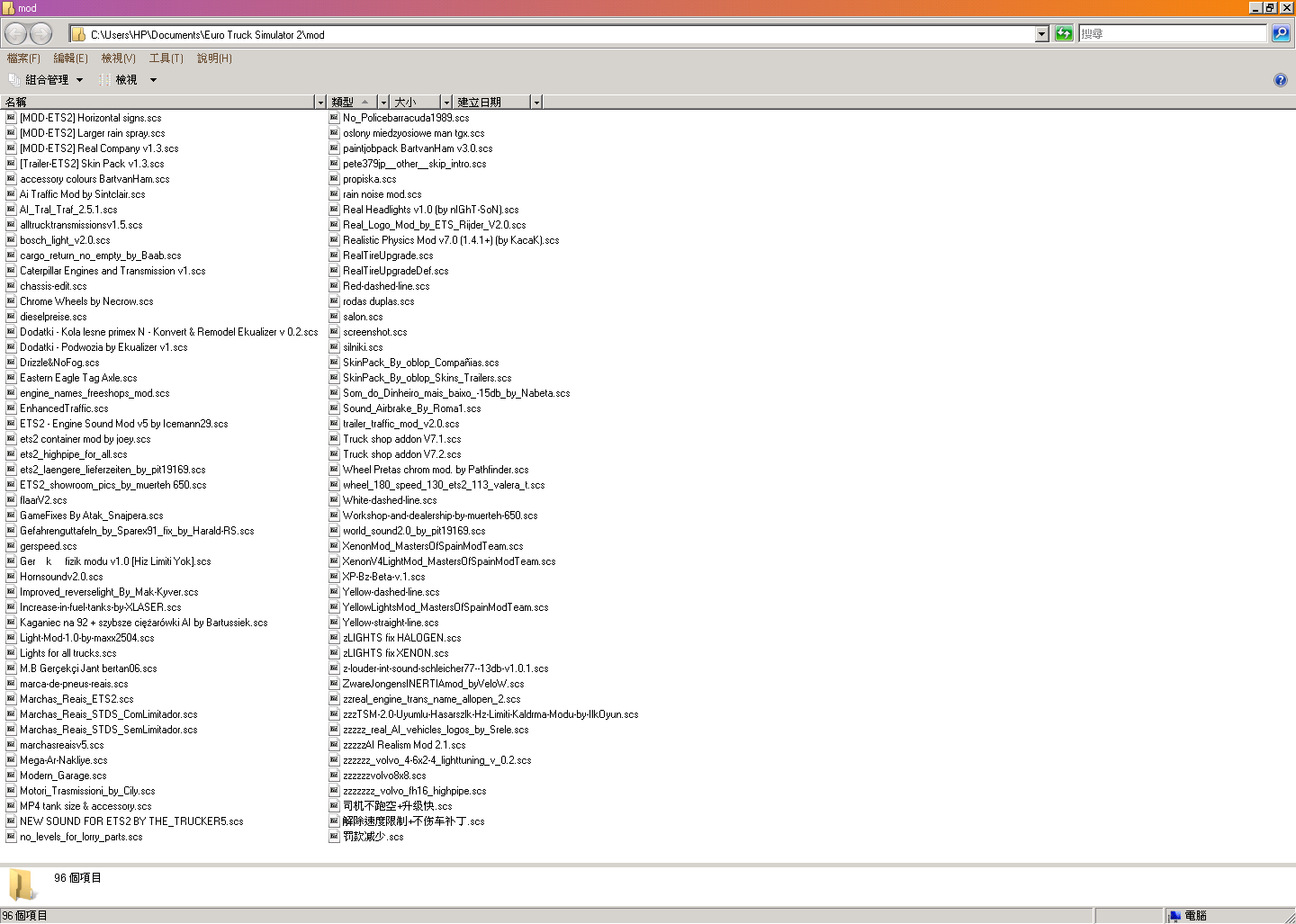The width and height of the screenshot is (1296, 924).
Task: Click the file icon of Red-dashed-line.scs
Action: coord(334,286)
